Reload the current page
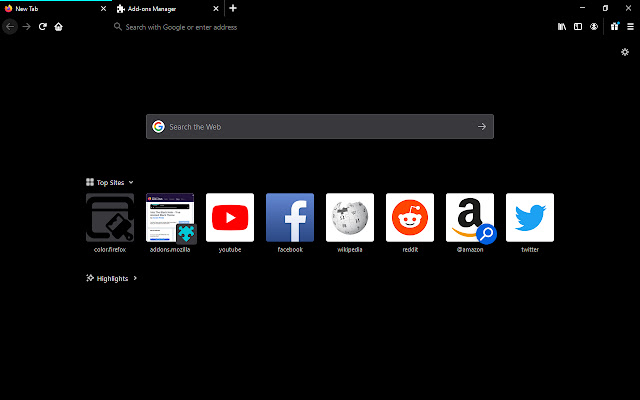 (42, 27)
